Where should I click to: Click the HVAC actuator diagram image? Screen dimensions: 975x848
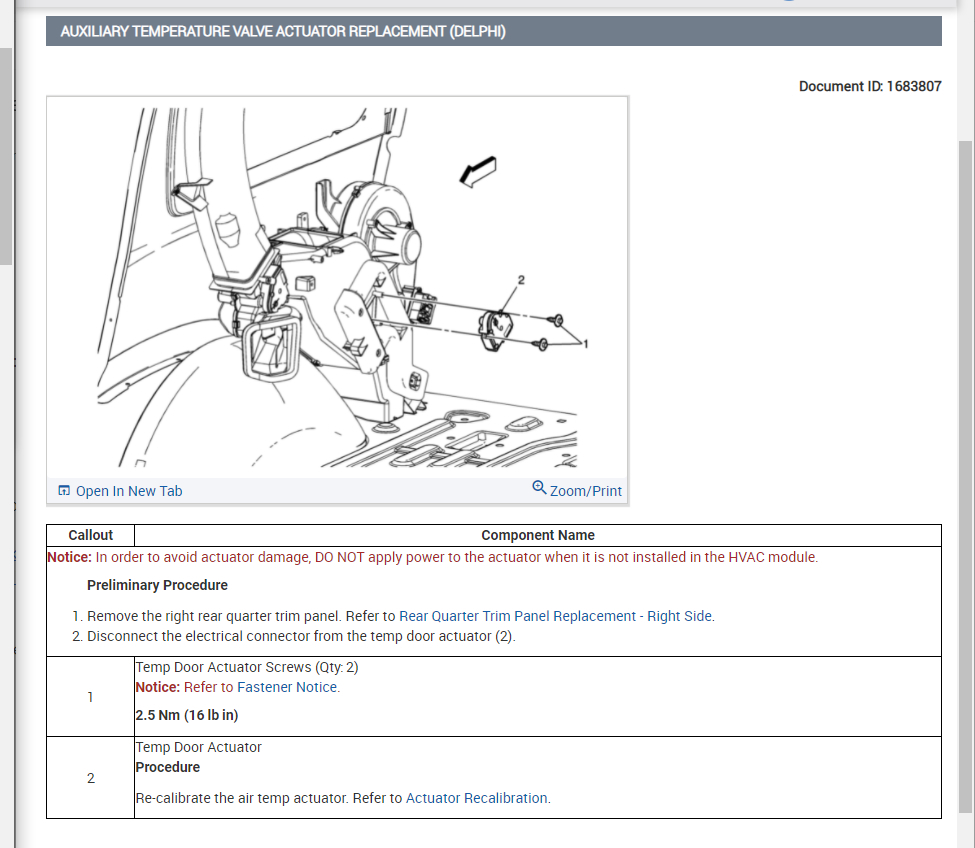[x=337, y=287]
